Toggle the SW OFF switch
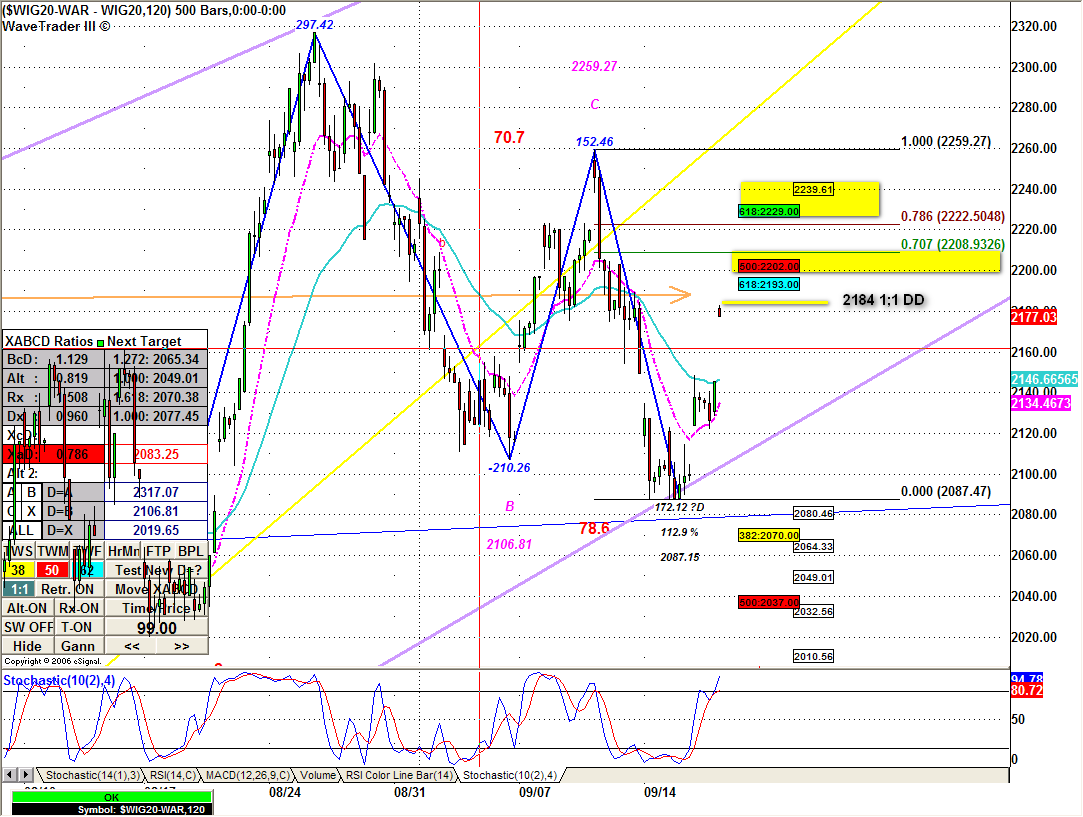 (27, 627)
